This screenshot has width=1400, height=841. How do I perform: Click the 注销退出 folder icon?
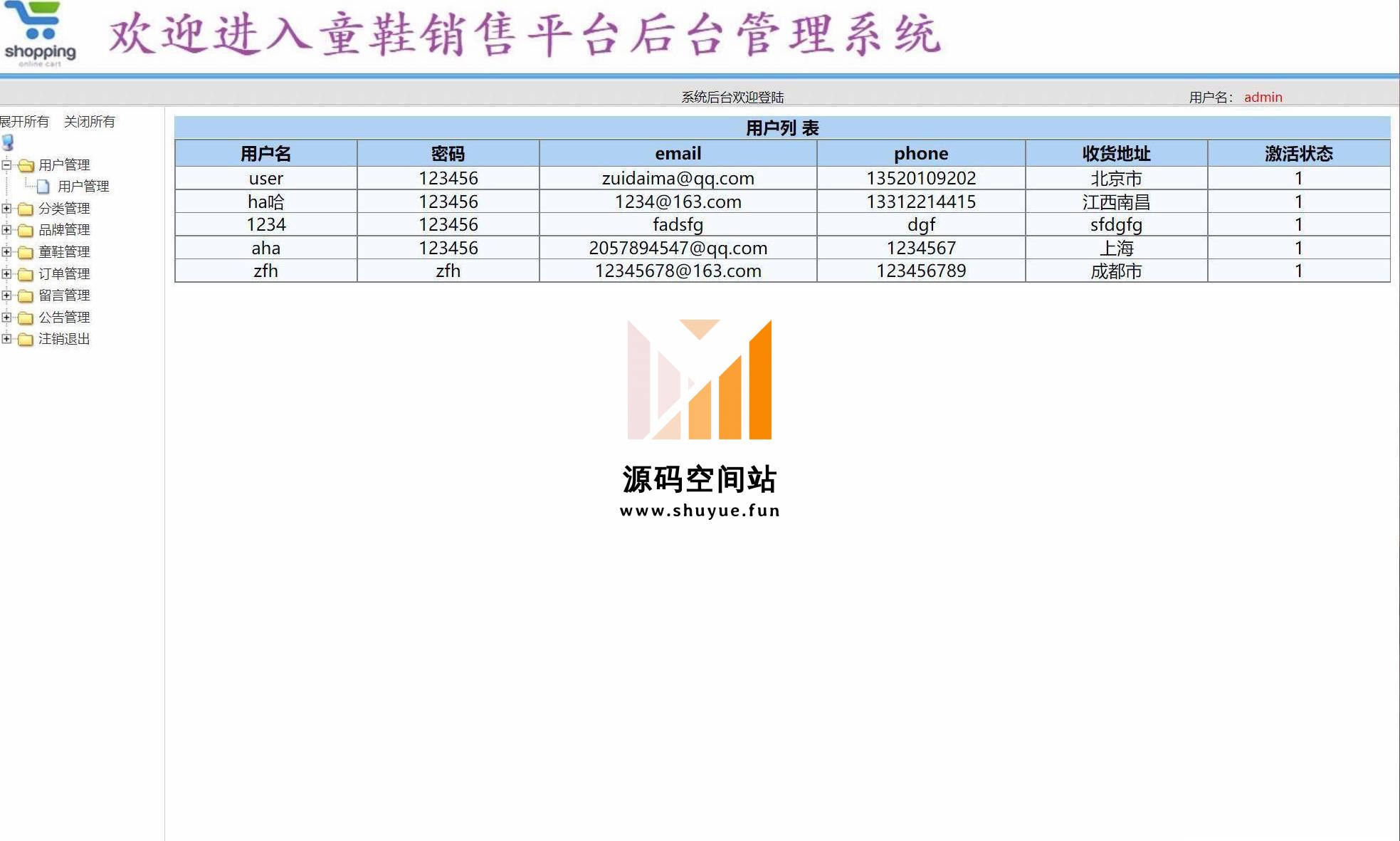(x=26, y=339)
